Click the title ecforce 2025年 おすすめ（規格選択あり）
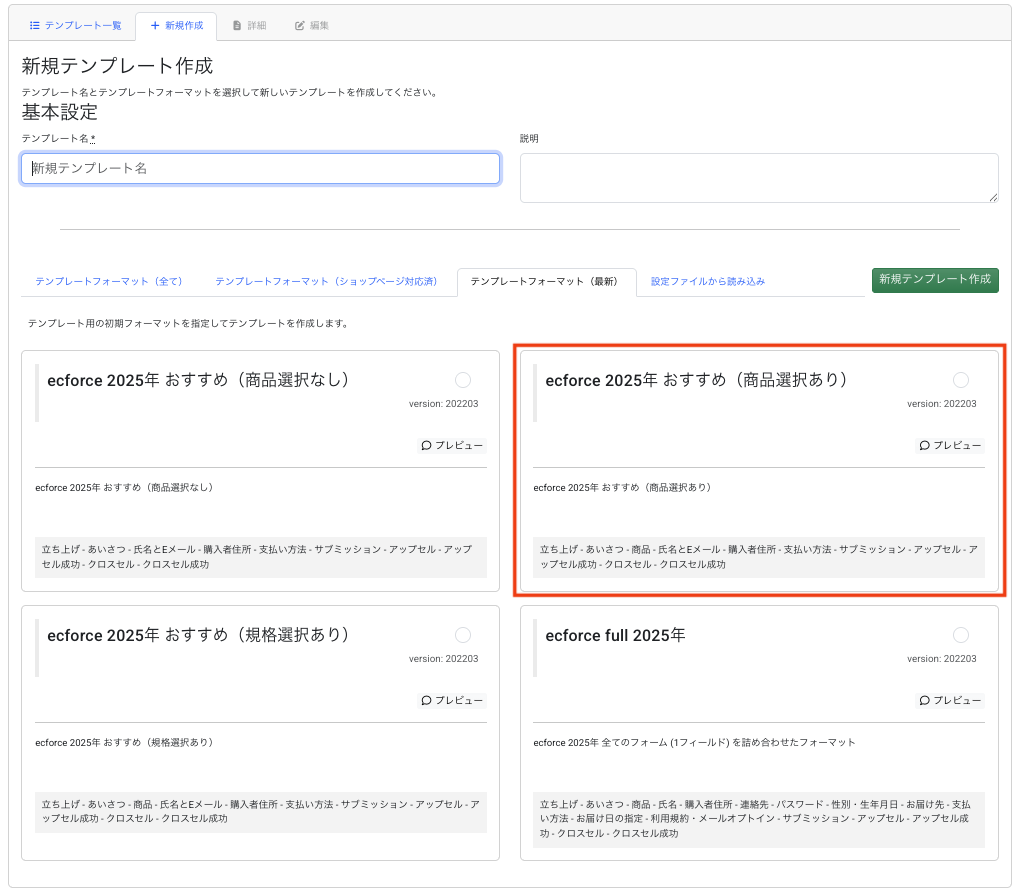 pos(198,635)
